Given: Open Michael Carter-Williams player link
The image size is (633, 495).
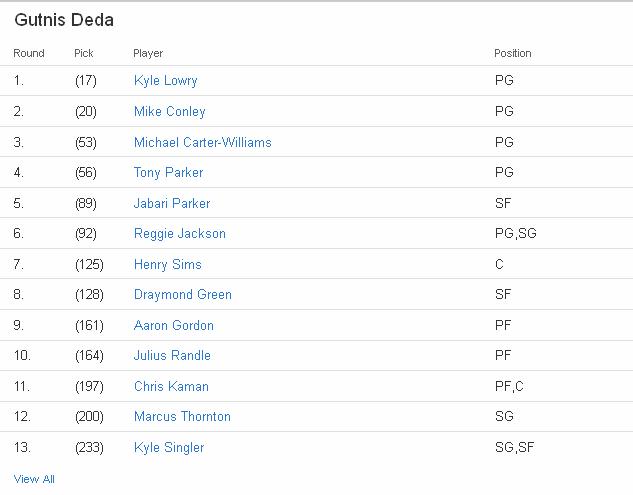Looking at the screenshot, I should [203, 143].
